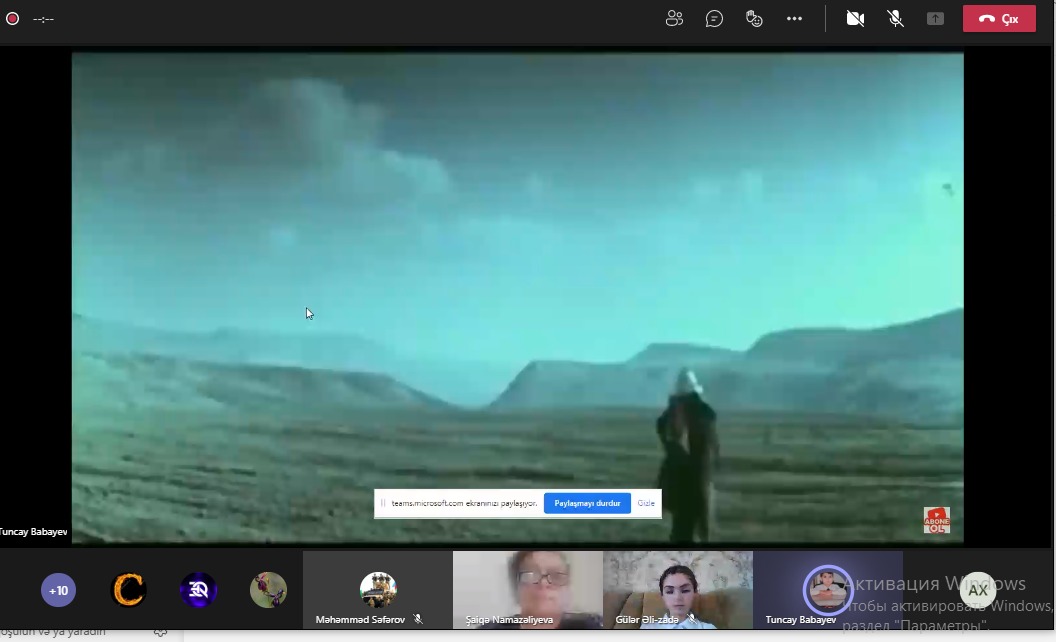Select the orange C participant avatar

coord(128,590)
